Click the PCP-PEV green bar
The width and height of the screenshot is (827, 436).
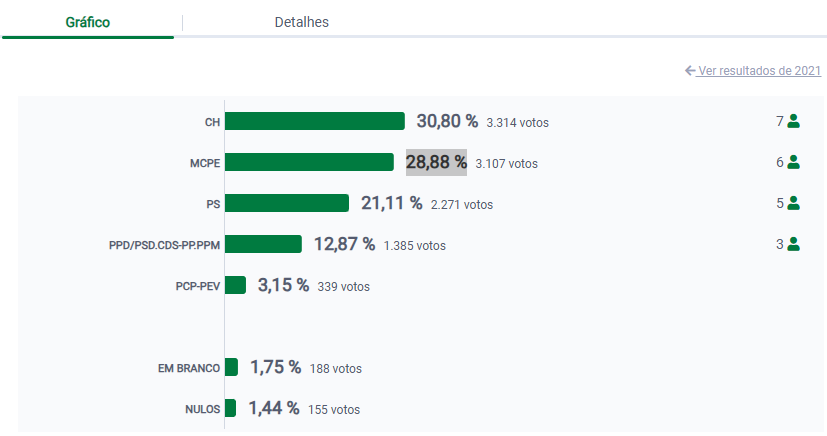pyautogui.click(x=235, y=285)
